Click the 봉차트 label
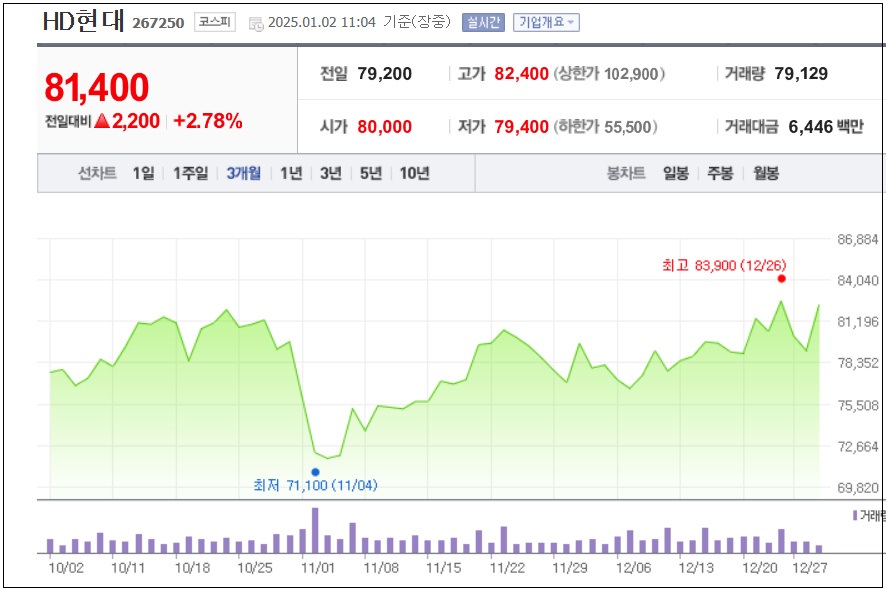 pyautogui.click(x=626, y=173)
